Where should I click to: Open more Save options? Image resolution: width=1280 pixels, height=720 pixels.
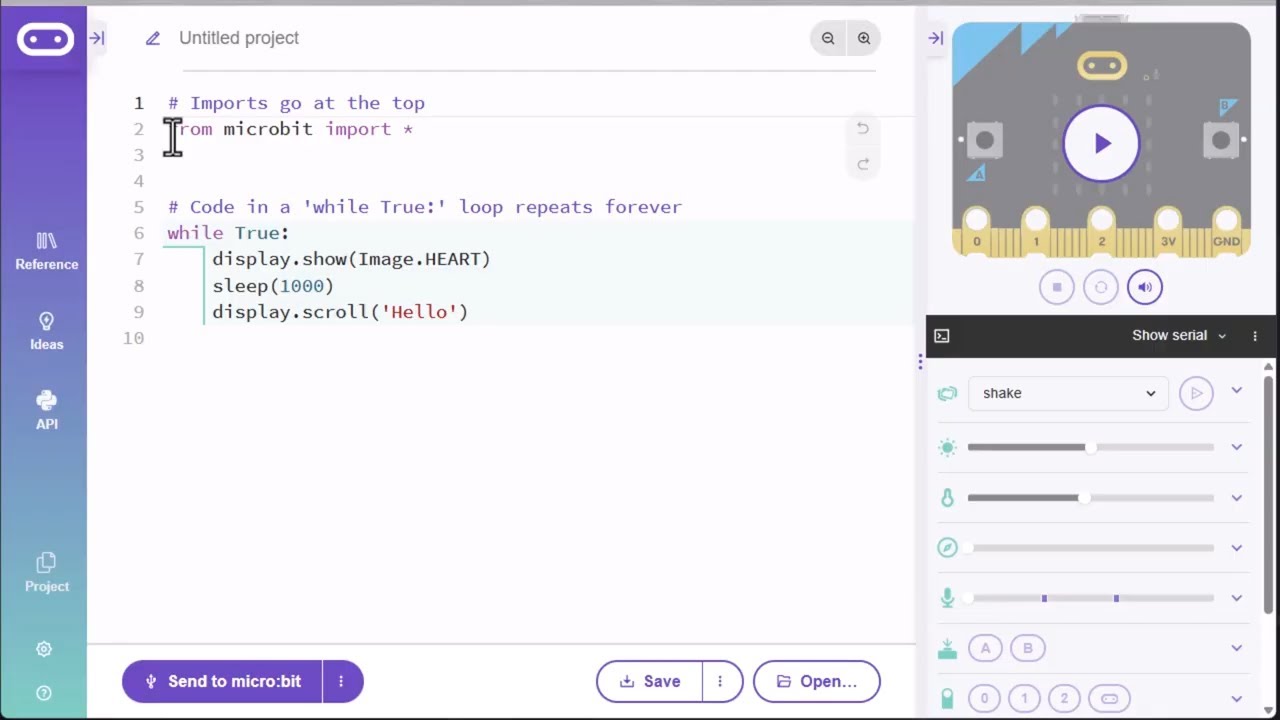(720, 681)
